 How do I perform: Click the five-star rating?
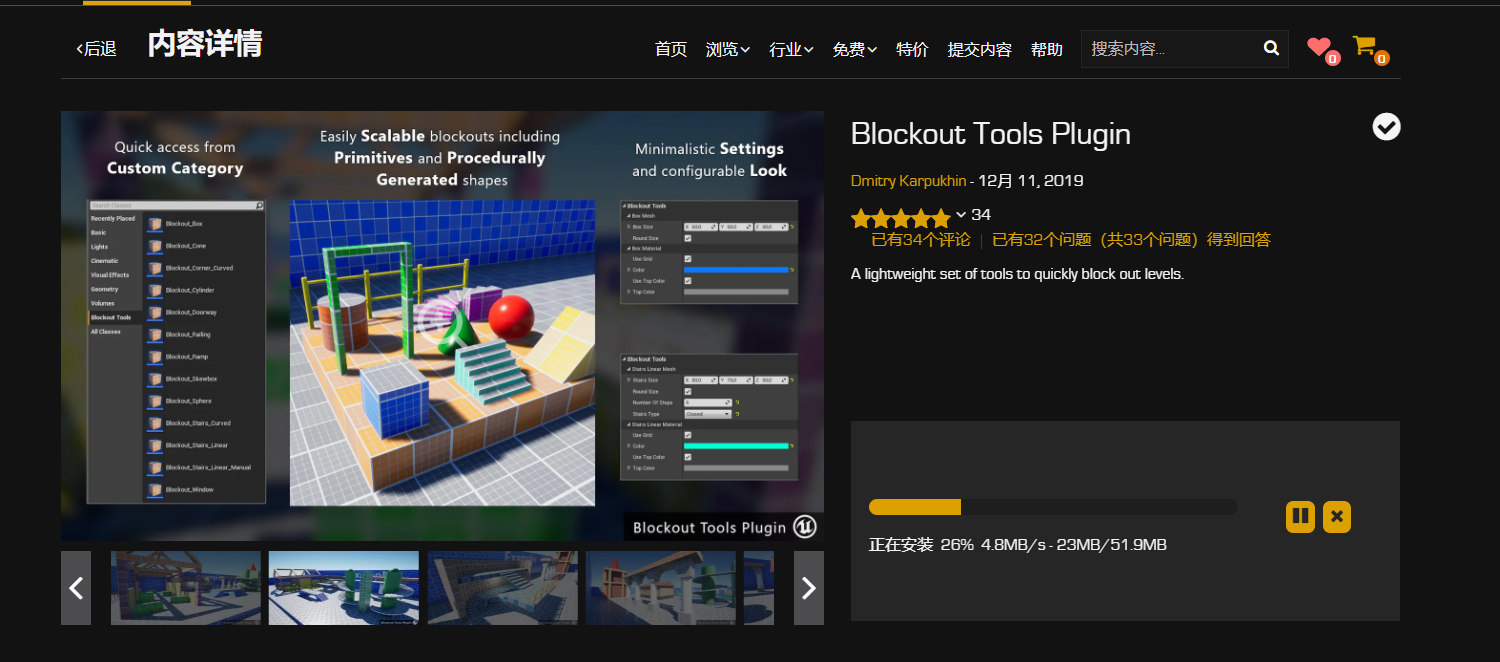point(901,217)
